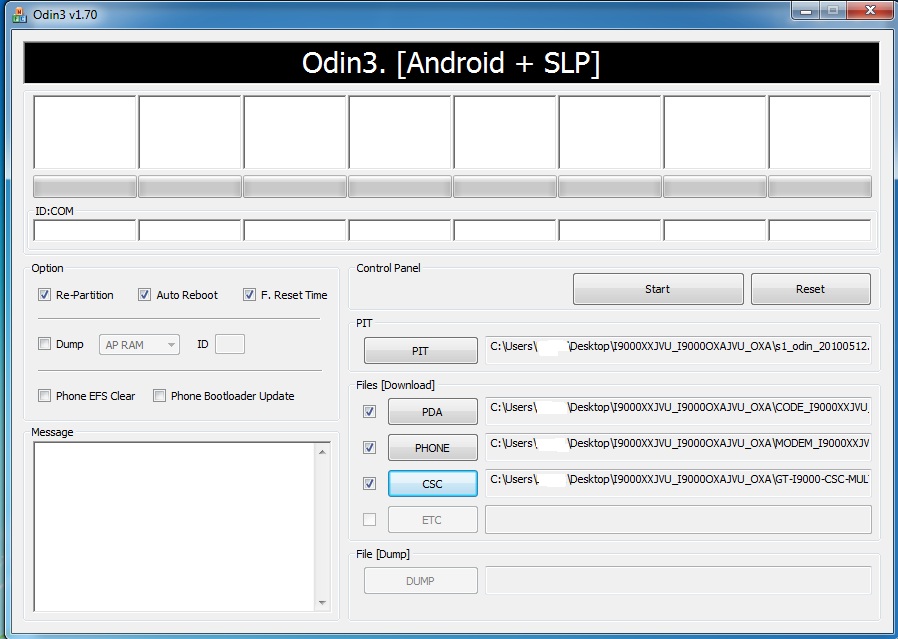This screenshot has width=898, height=639.
Task: Enable the Phone EFS Clear checkbox
Action: [x=44, y=396]
